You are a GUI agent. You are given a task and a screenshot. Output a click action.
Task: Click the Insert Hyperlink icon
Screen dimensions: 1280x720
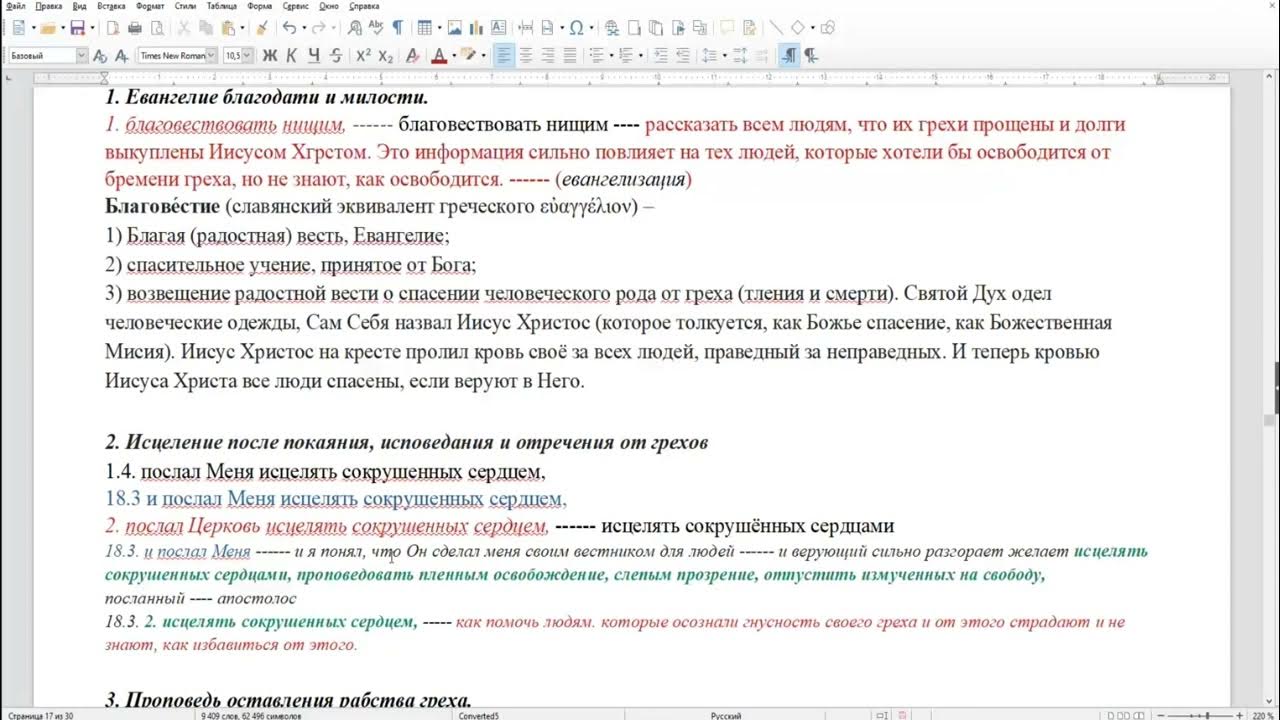(x=612, y=28)
